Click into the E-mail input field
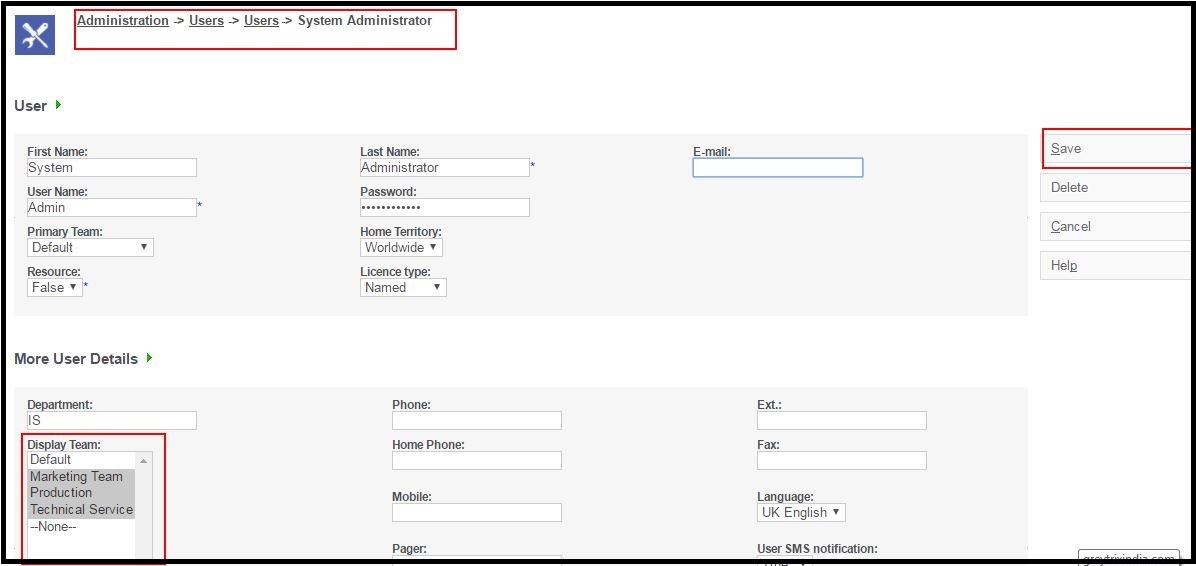Image resolution: width=1196 pixels, height=566 pixels. (777, 168)
